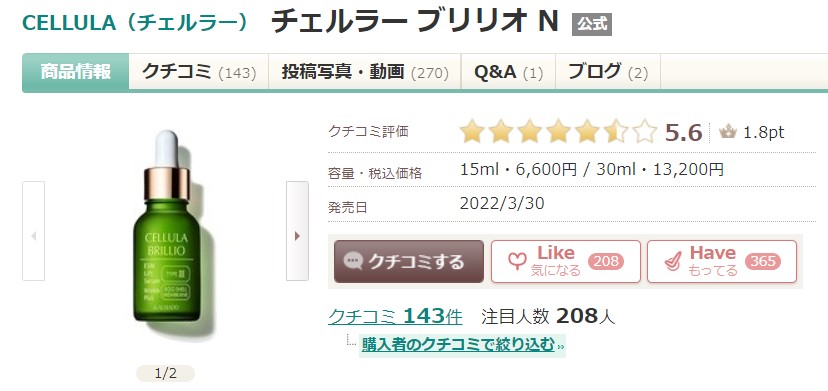Click the crown ranking icon
828x391 pixels.
(728, 132)
